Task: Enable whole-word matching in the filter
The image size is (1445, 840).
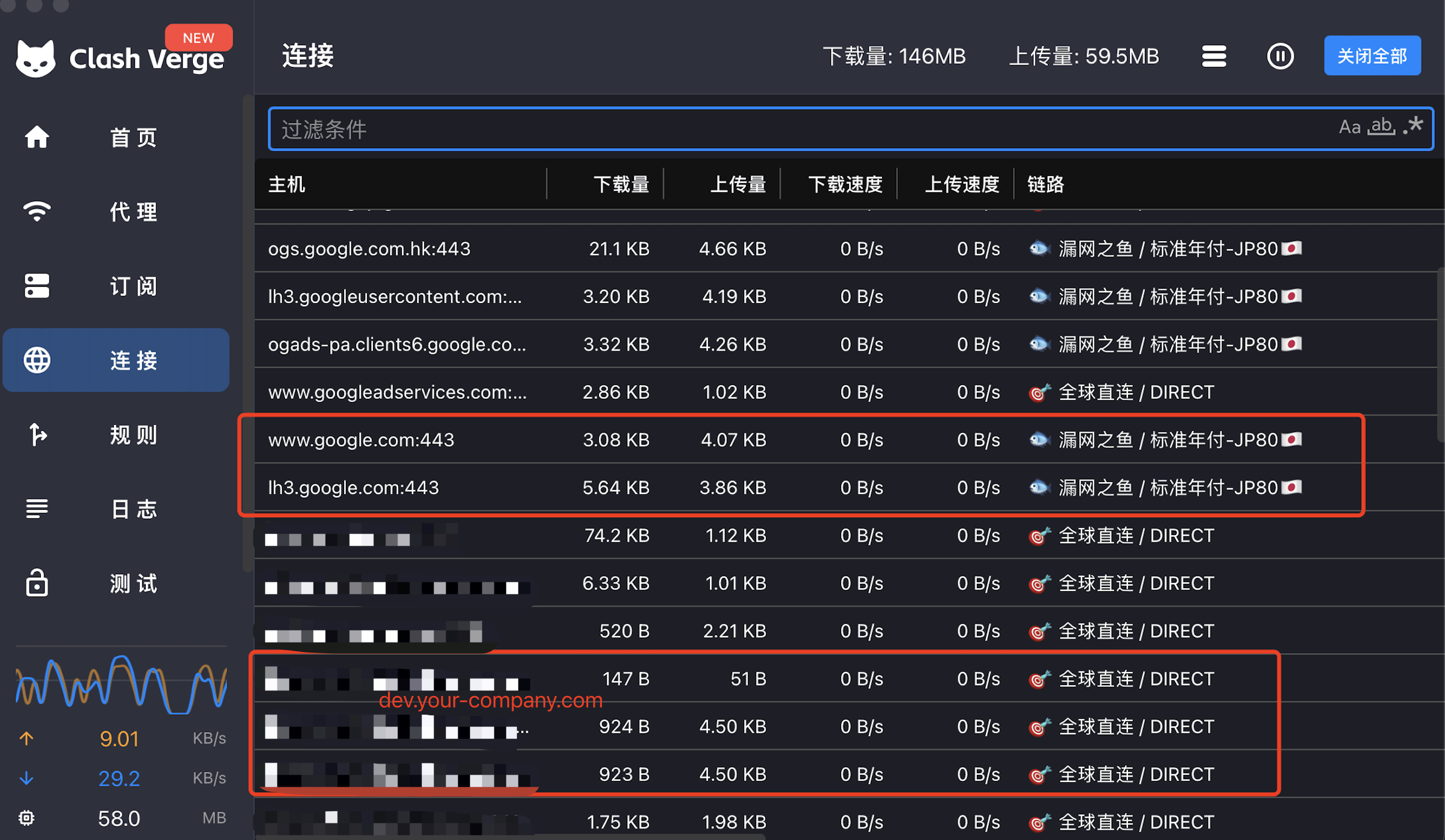Action: (1382, 126)
